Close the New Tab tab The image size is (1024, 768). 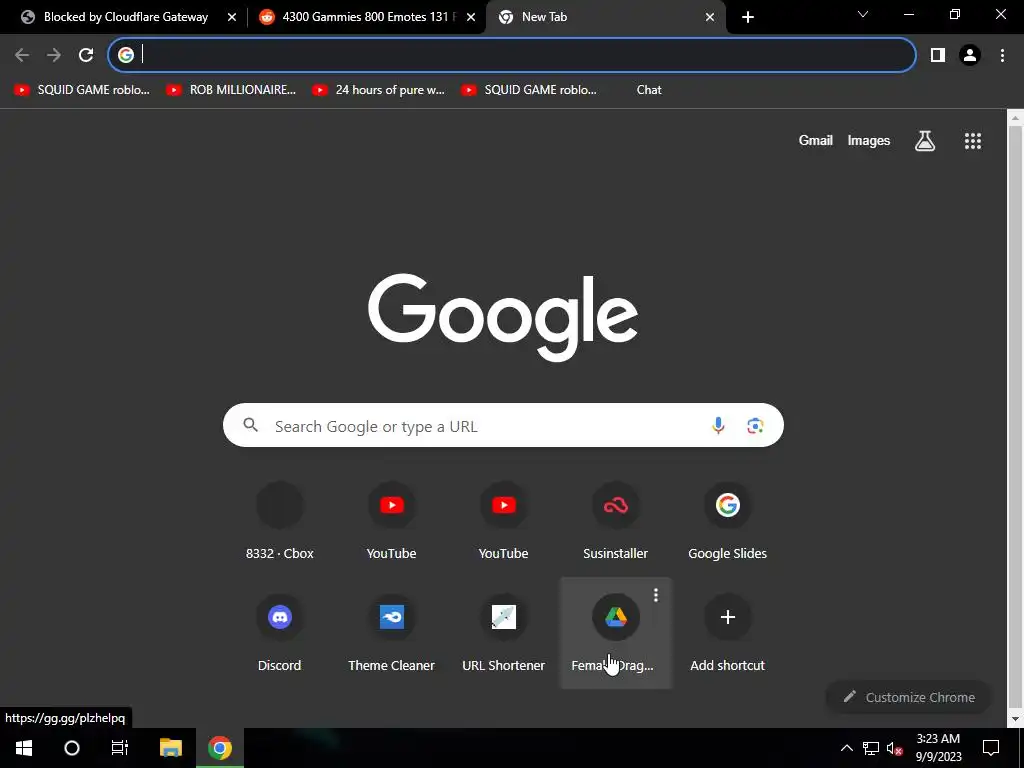pos(710,18)
